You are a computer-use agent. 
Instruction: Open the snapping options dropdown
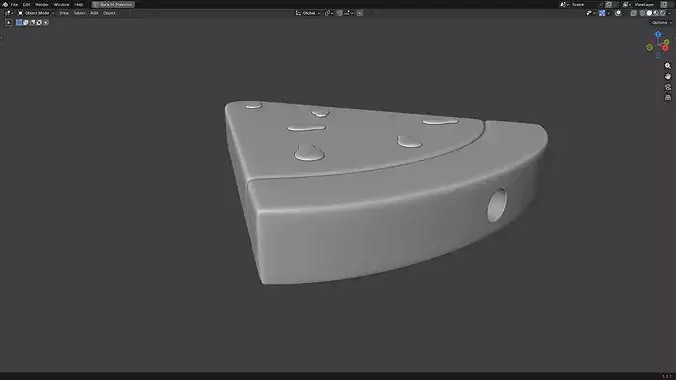[x=349, y=13]
